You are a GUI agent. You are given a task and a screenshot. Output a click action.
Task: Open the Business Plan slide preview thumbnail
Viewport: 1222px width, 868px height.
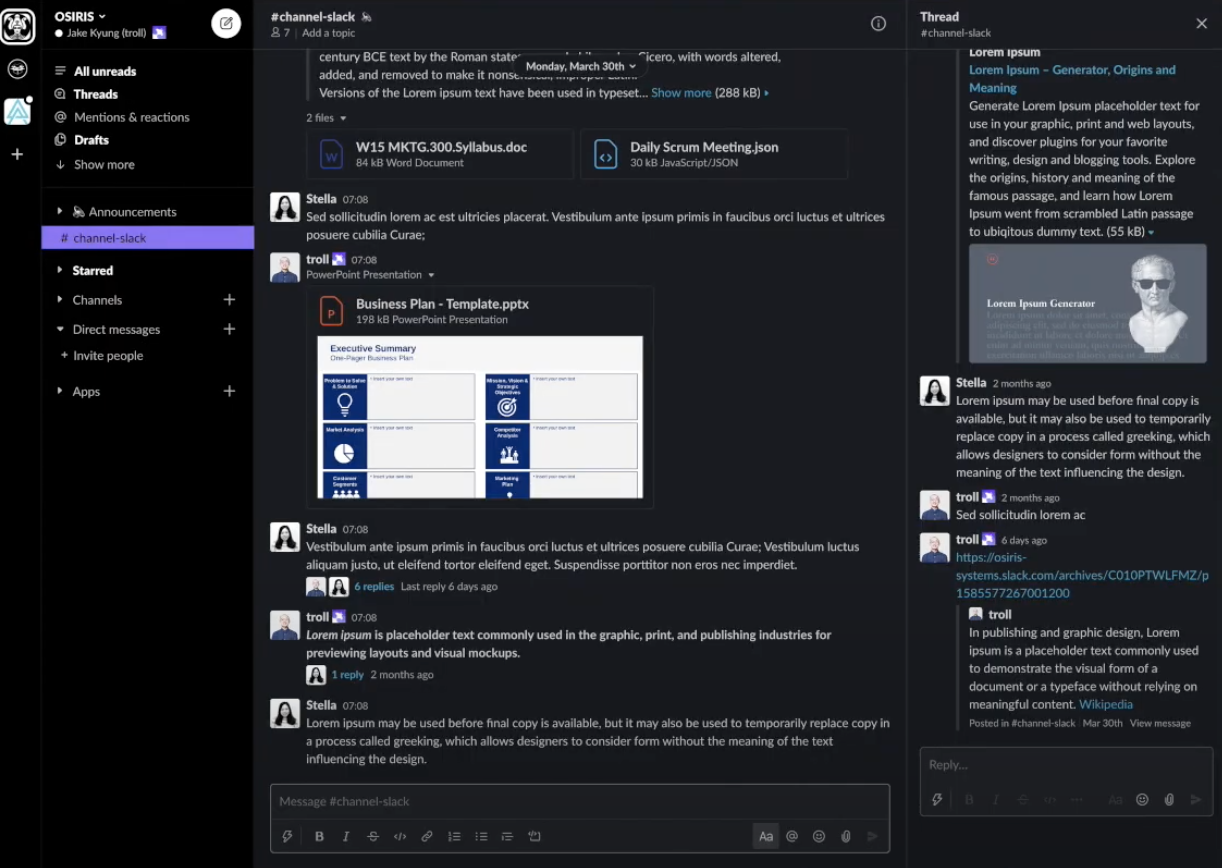[x=480, y=417]
